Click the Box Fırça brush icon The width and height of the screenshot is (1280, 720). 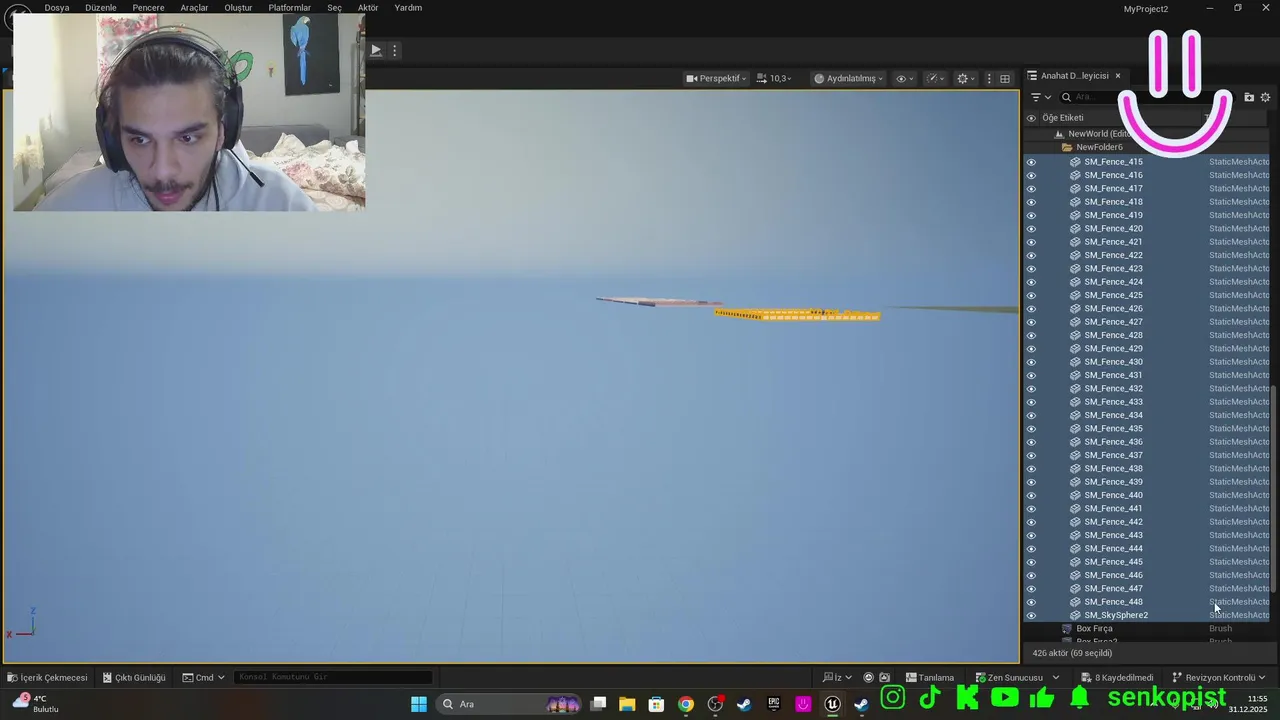click(1067, 629)
